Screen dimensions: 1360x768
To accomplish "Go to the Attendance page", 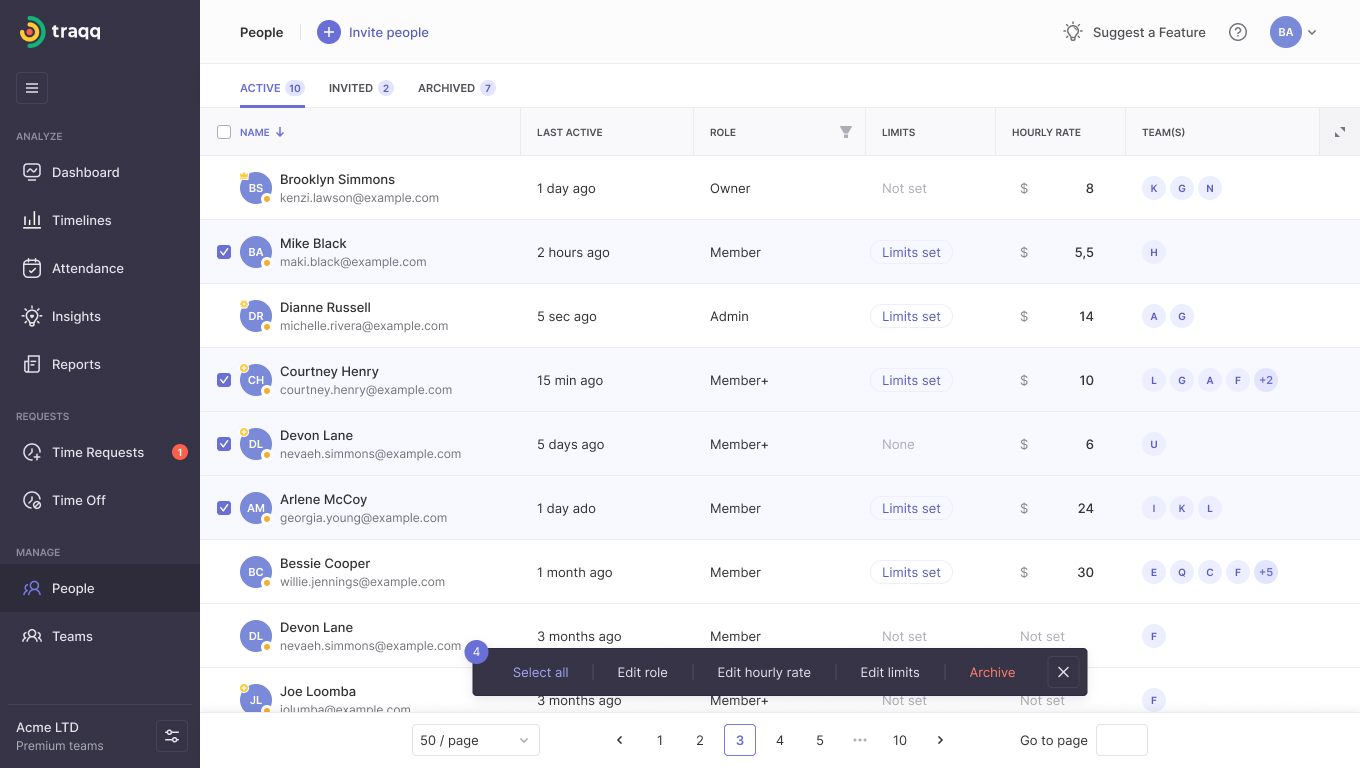I will pyautogui.click(x=87, y=268).
